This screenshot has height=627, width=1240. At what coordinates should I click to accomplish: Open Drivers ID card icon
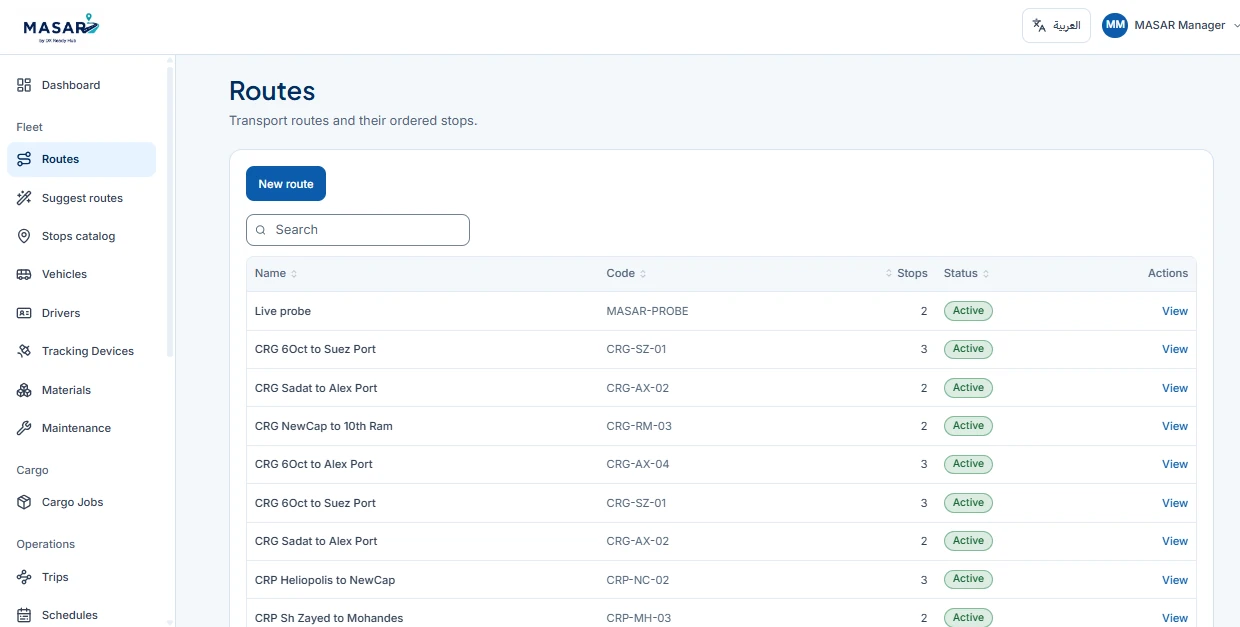pyautogui.click(x=24, y=313)
